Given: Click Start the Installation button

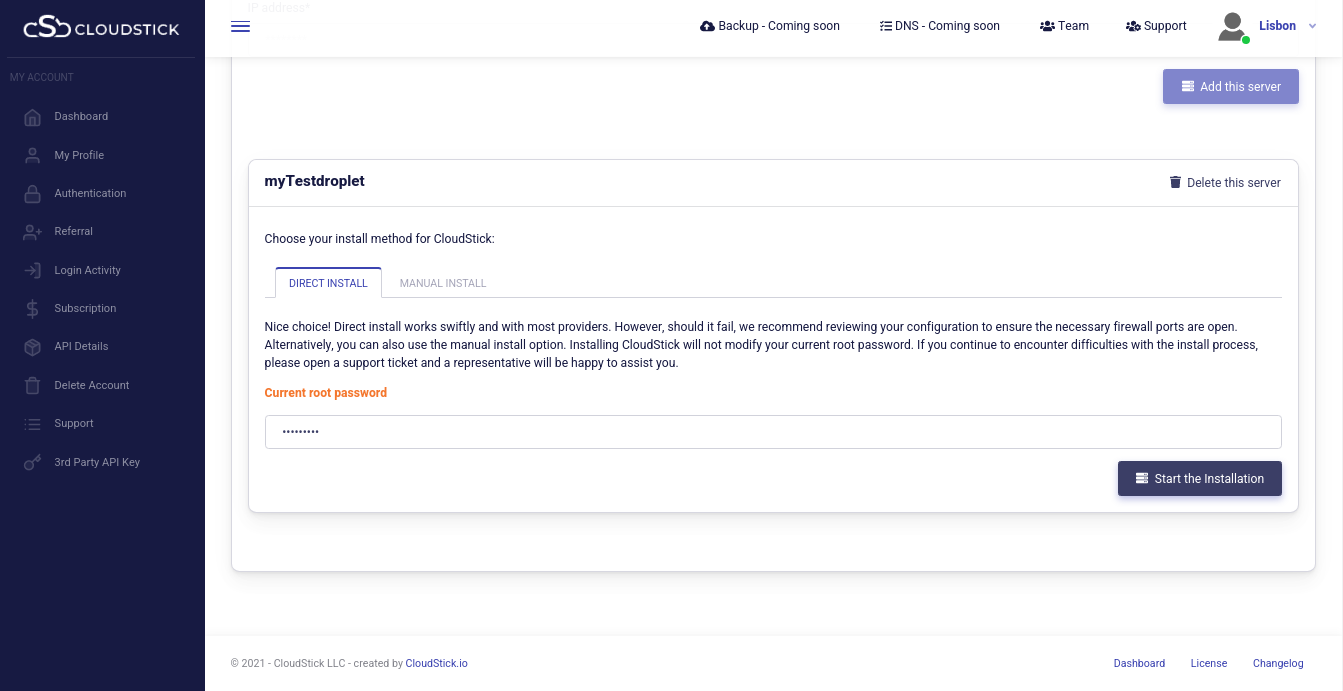Looking at the screenshot, I should point(1199,479).
